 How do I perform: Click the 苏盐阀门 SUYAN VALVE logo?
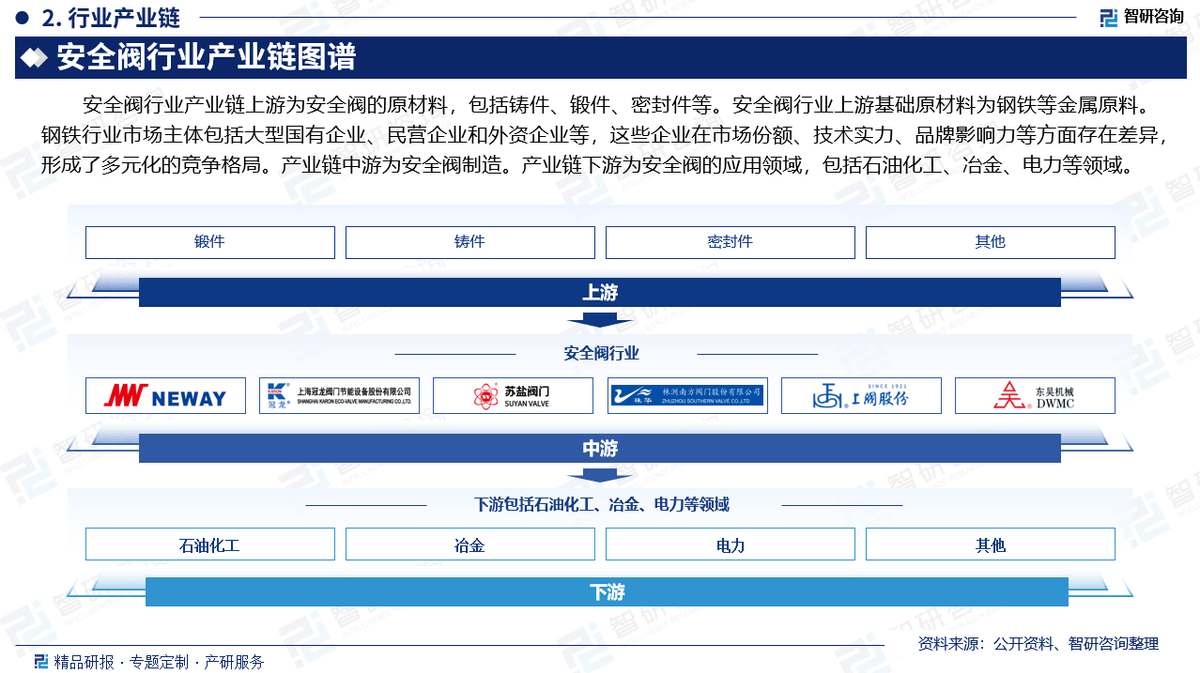514,396
